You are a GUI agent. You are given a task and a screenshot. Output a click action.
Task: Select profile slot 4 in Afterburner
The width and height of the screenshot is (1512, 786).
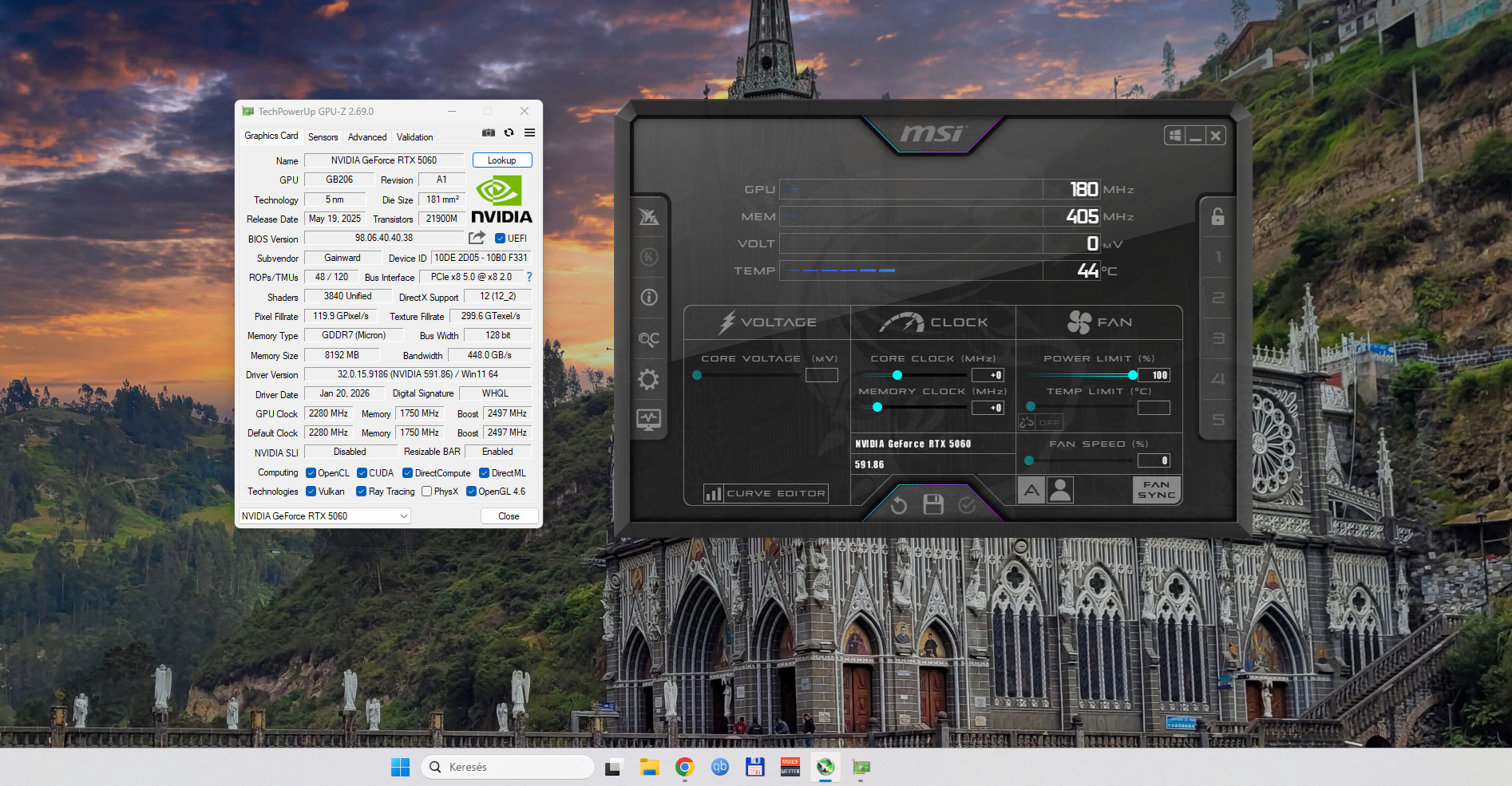(1218, 379)
